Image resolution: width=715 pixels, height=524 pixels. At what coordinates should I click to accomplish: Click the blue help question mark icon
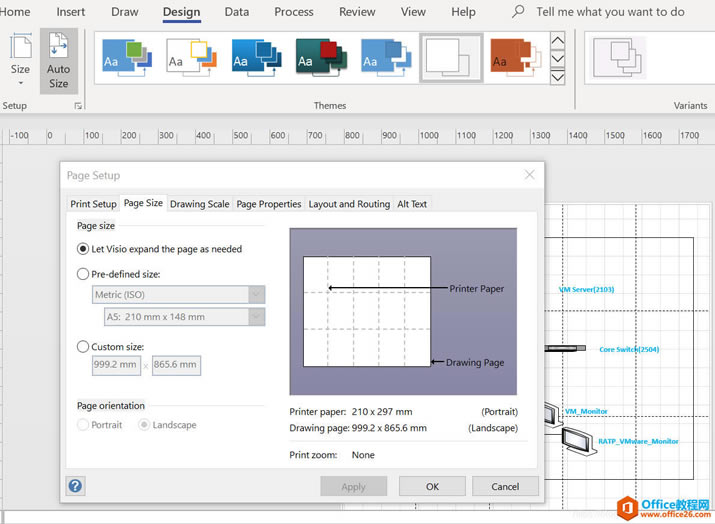[x=76, y=486]
